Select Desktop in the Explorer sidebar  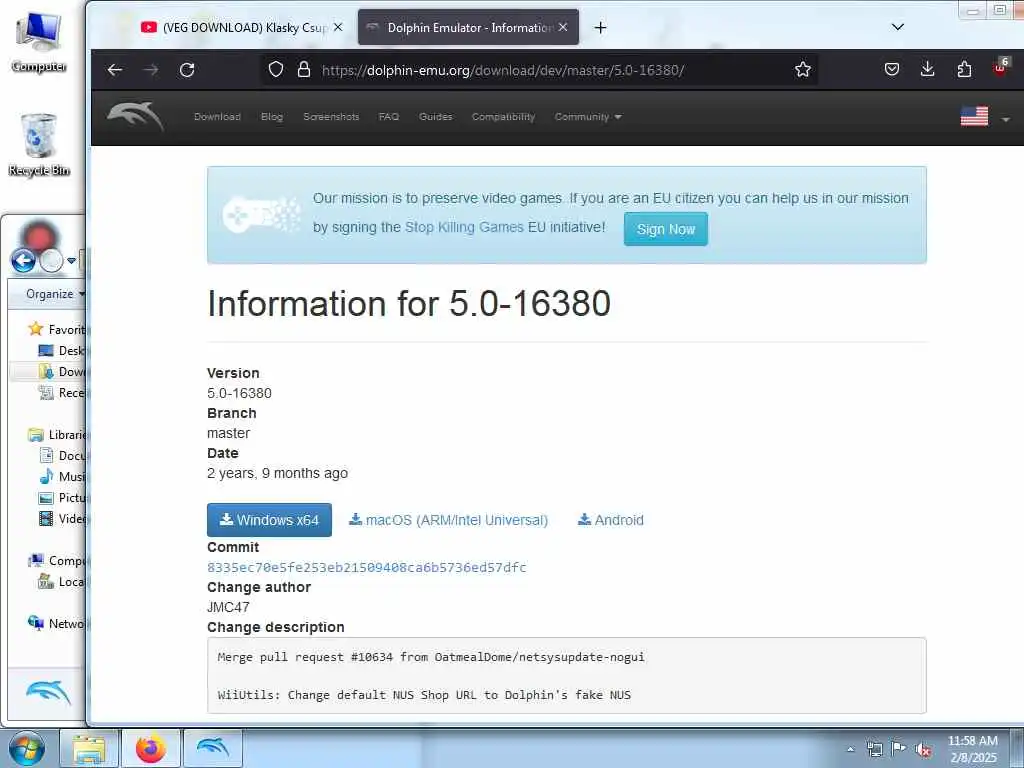(x=62, y=351)
